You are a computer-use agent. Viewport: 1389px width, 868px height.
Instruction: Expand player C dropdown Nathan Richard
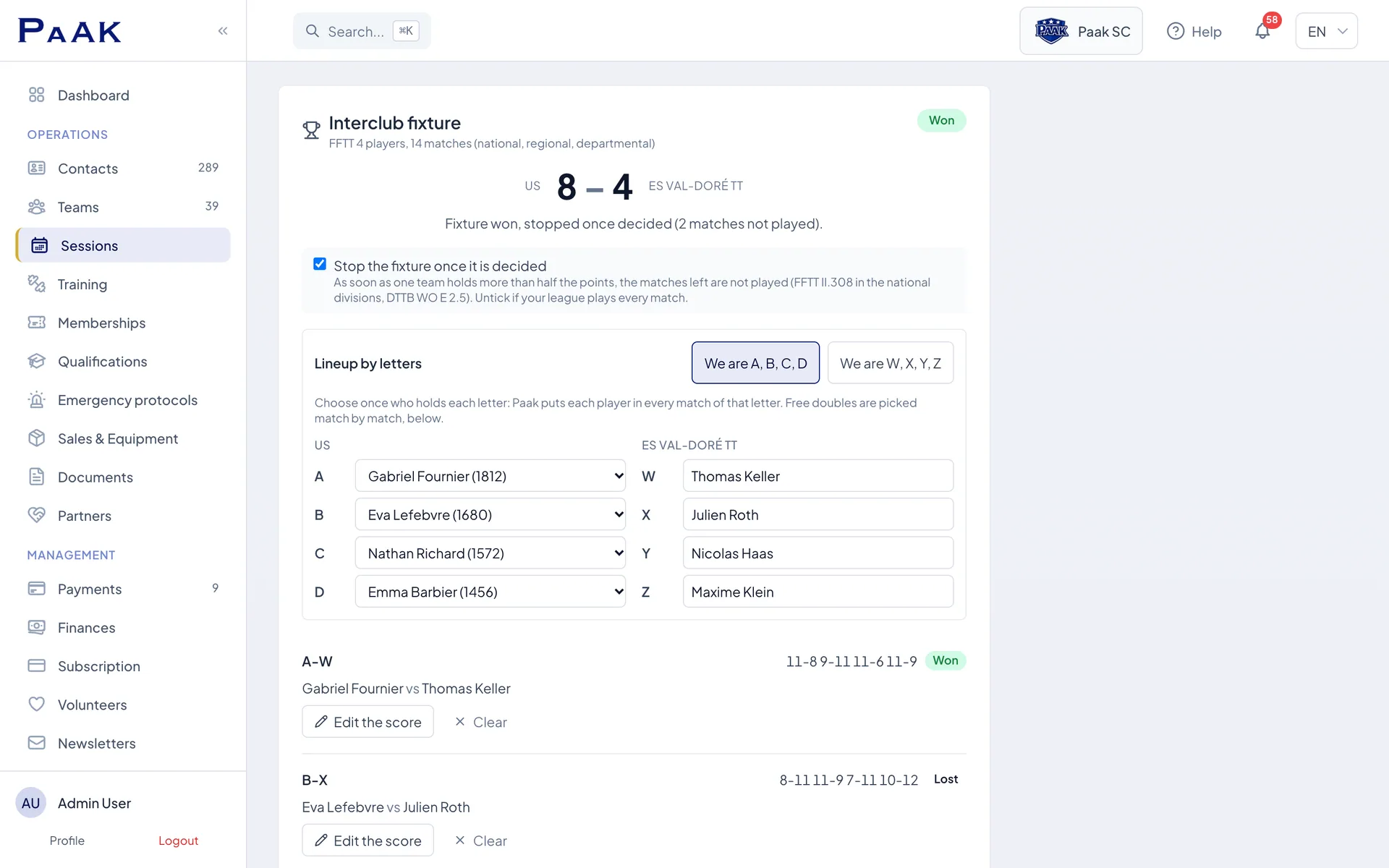490,553
